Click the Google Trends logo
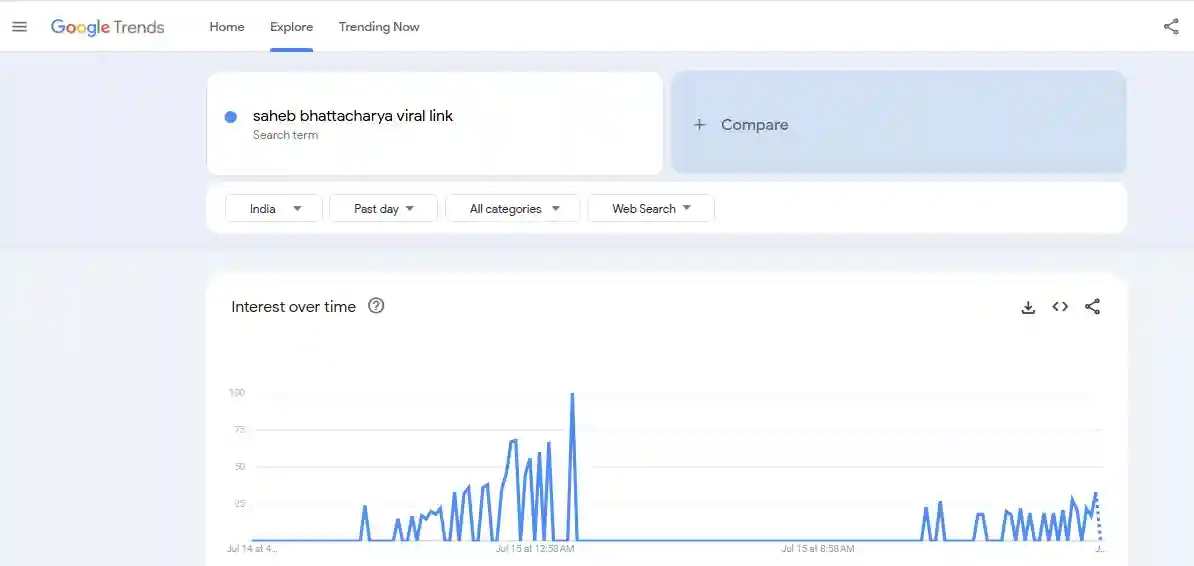The height and width of the screenshot is (566, 1194). point(107,27)
